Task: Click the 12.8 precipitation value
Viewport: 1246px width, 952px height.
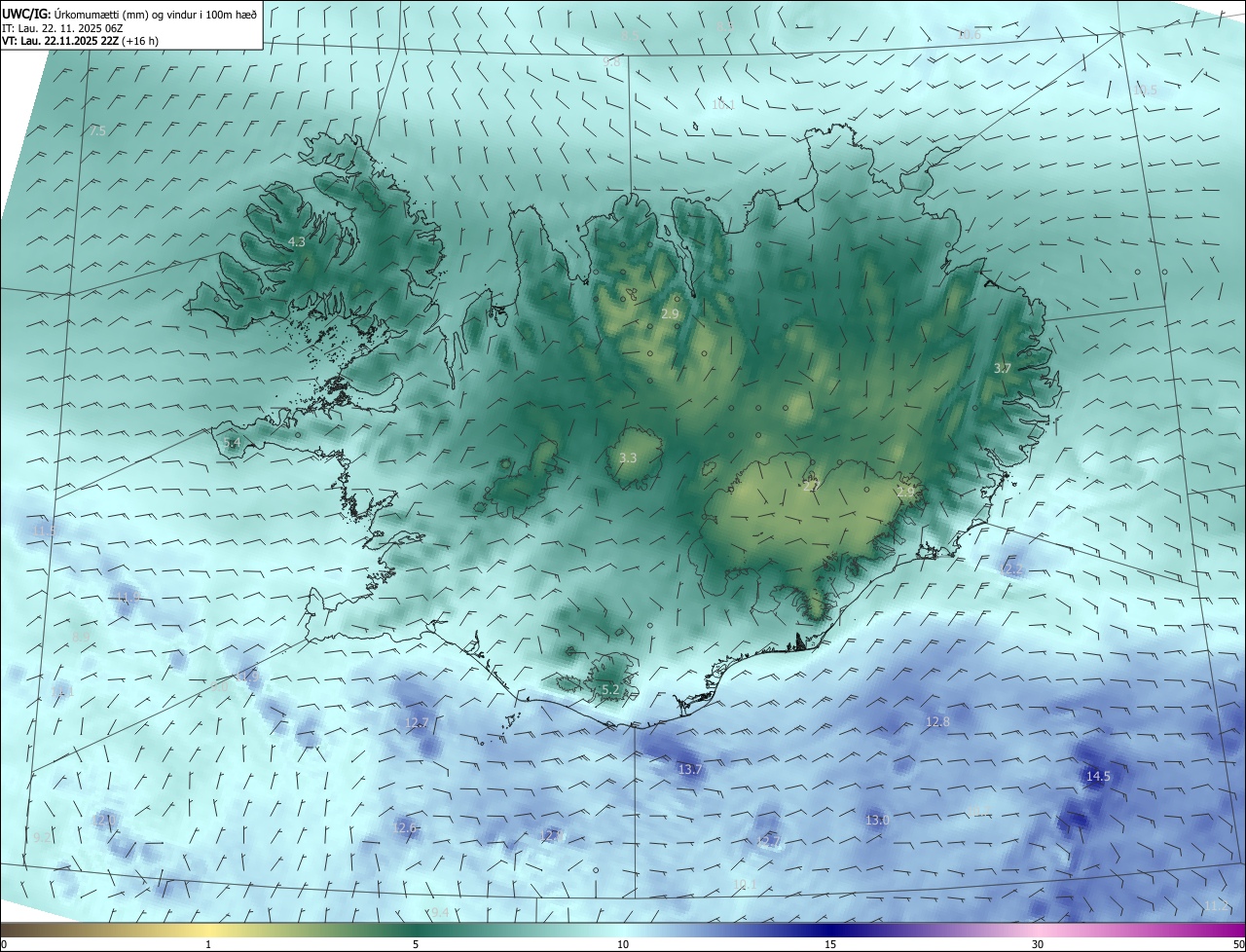Action: [x=937, y=721]
